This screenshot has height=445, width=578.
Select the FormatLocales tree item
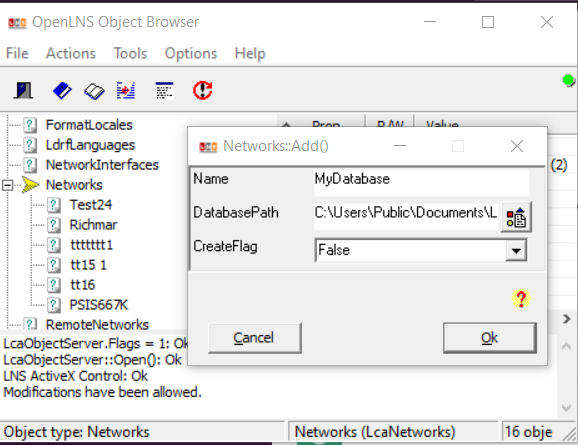(x=89, y=125)
